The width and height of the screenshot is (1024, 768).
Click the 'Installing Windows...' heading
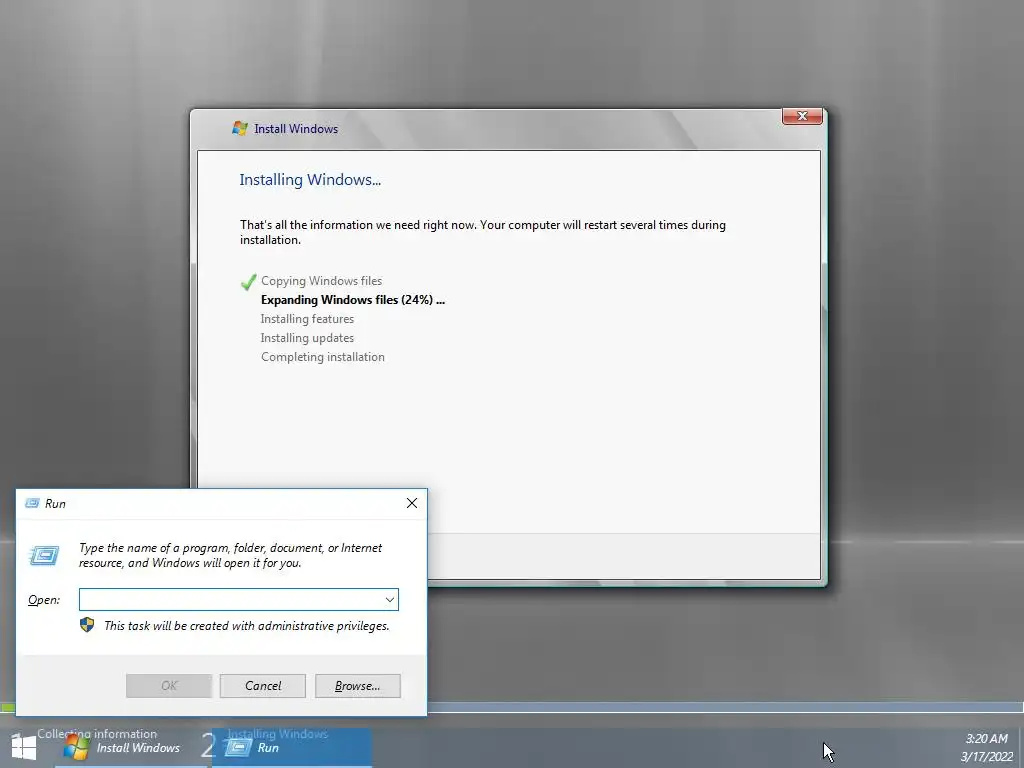point(310,180)
